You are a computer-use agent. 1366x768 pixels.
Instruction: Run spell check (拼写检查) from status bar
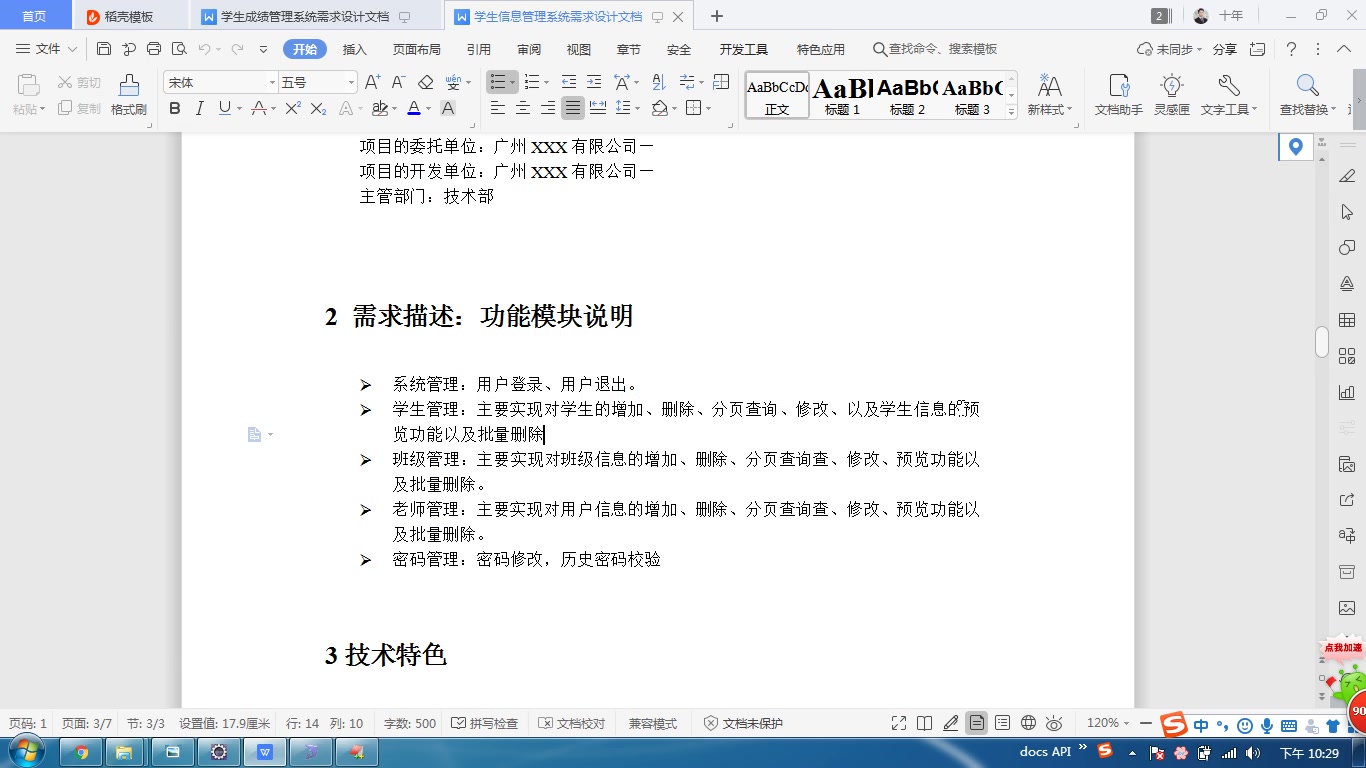[x=483, y=722]
